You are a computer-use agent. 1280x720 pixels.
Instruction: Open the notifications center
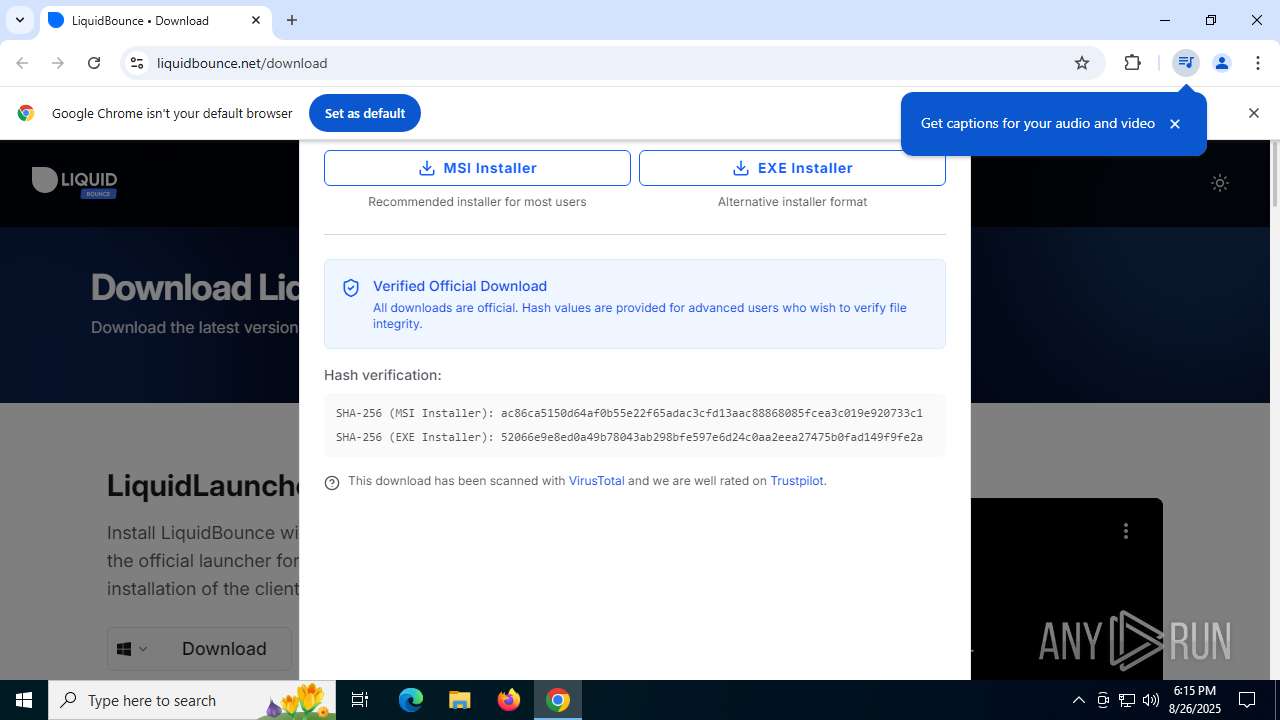point(1247,700)
